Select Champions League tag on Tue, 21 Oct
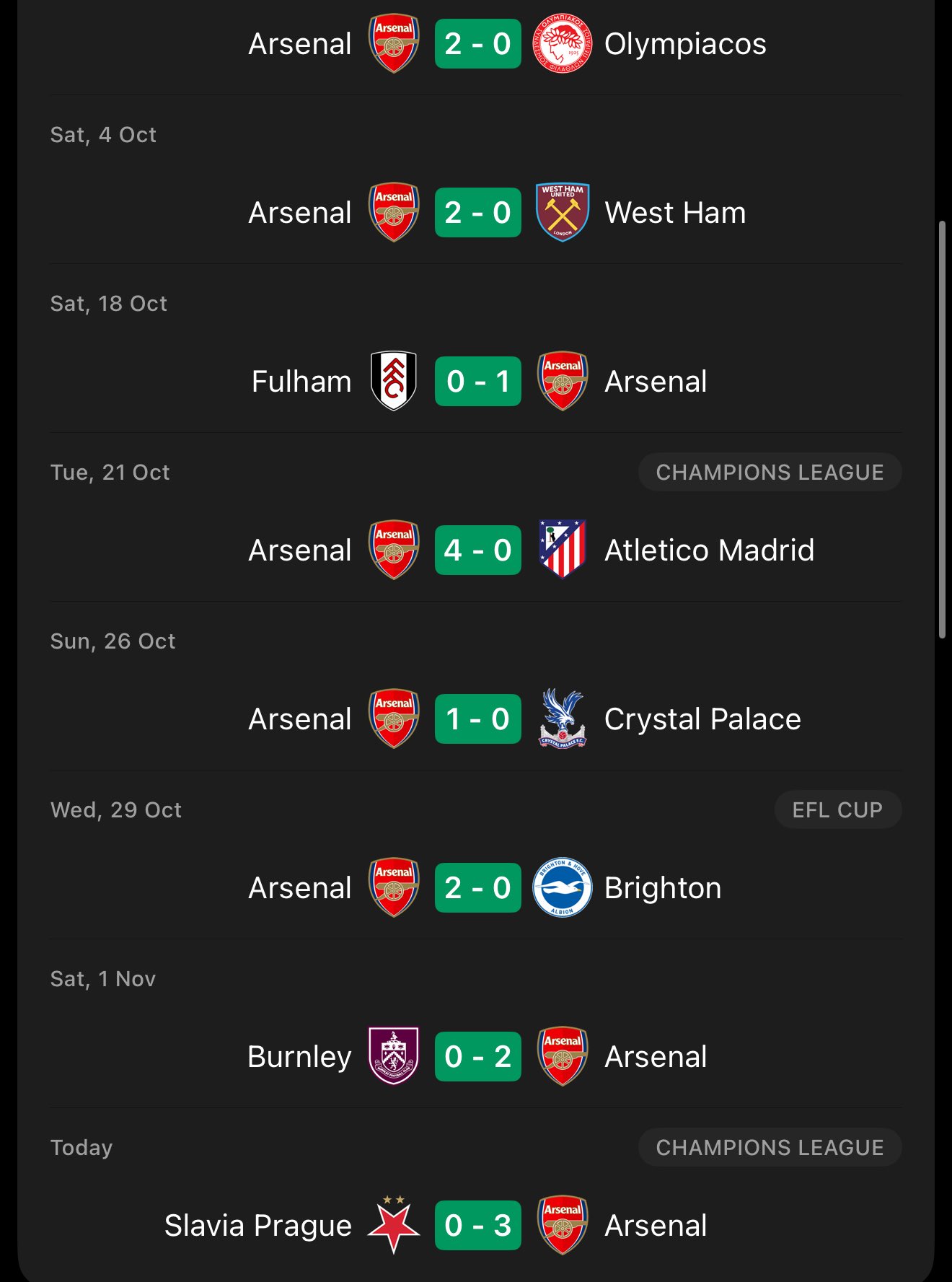Viewport: 952px width, 1282px height. point(770,473)
